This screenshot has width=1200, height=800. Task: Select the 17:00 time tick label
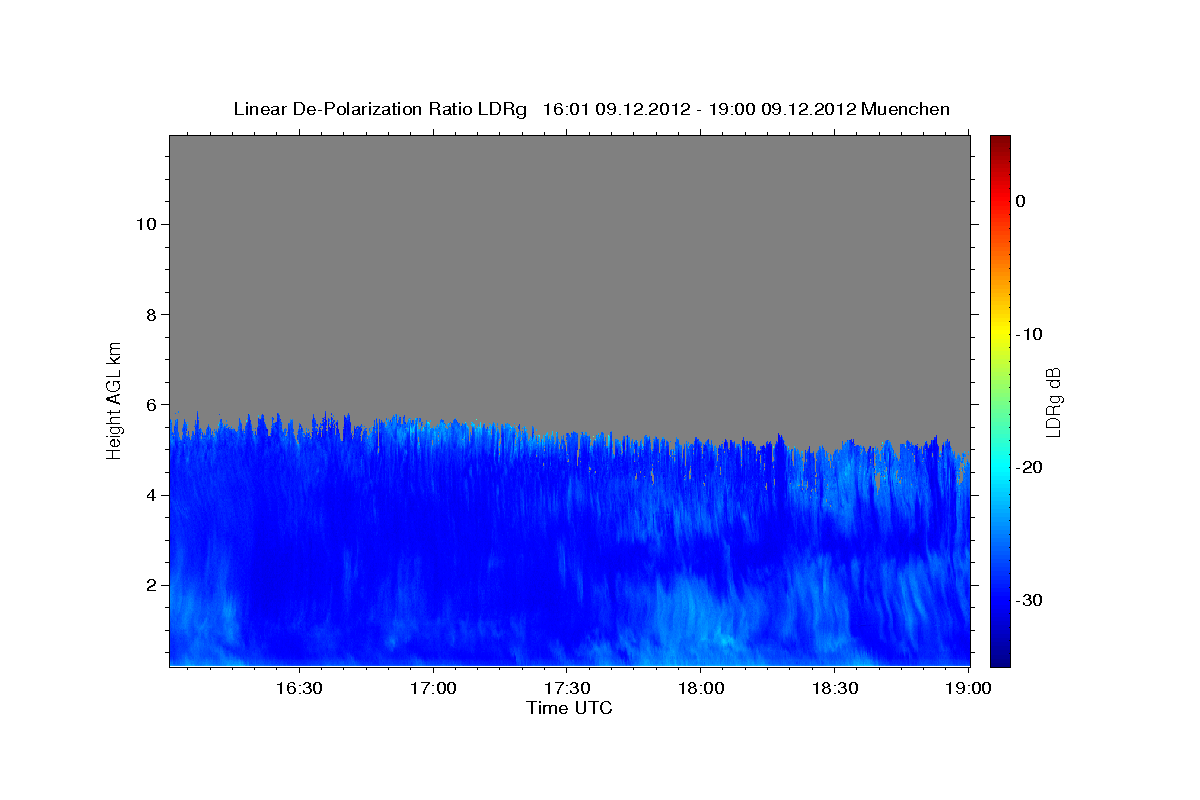(432, 689)
